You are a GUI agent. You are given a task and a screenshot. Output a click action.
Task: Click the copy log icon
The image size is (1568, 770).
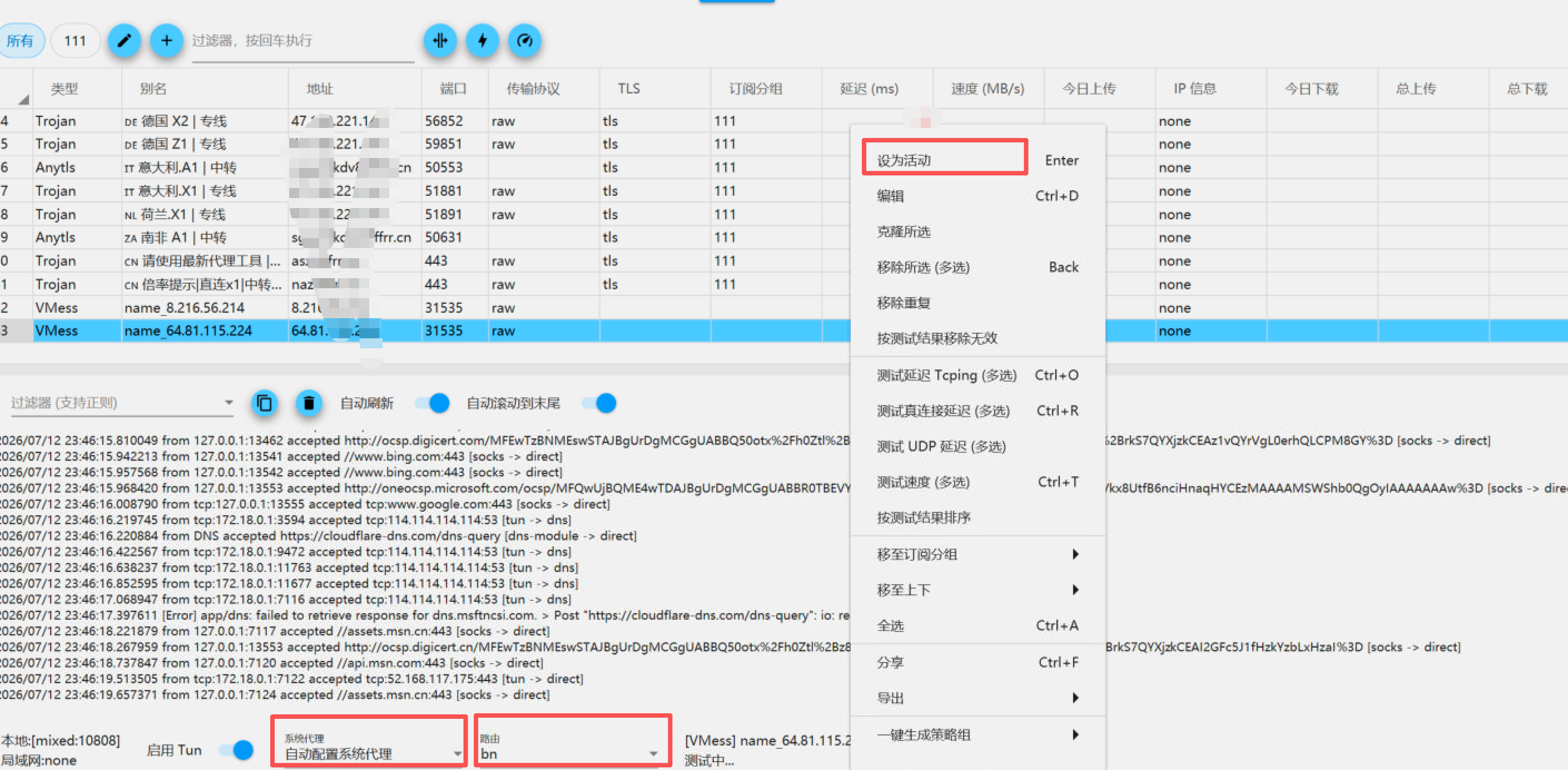(x=265, y=403)
